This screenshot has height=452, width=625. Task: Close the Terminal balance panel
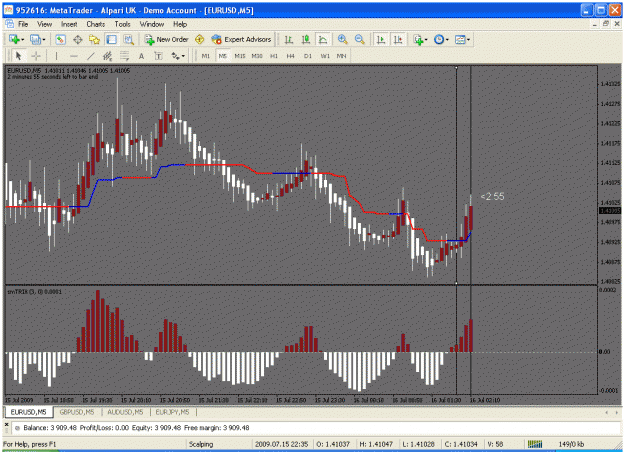(6, 425)
